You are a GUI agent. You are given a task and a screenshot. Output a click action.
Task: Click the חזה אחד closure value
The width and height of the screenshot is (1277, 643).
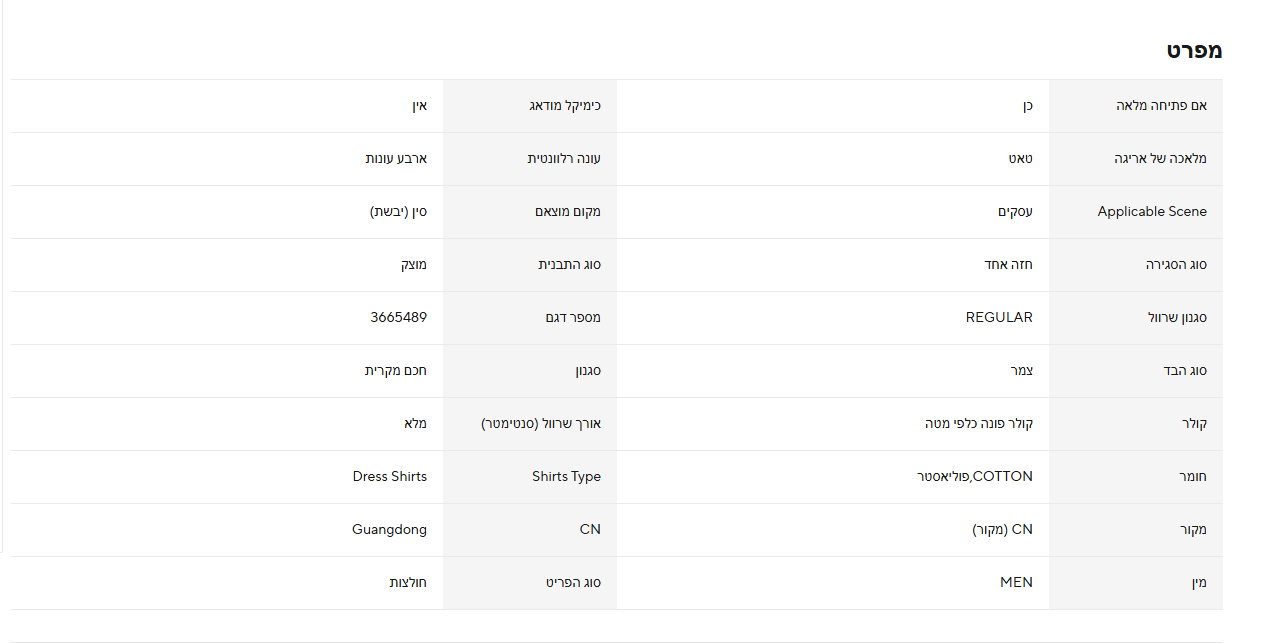tap(1008, 265)
